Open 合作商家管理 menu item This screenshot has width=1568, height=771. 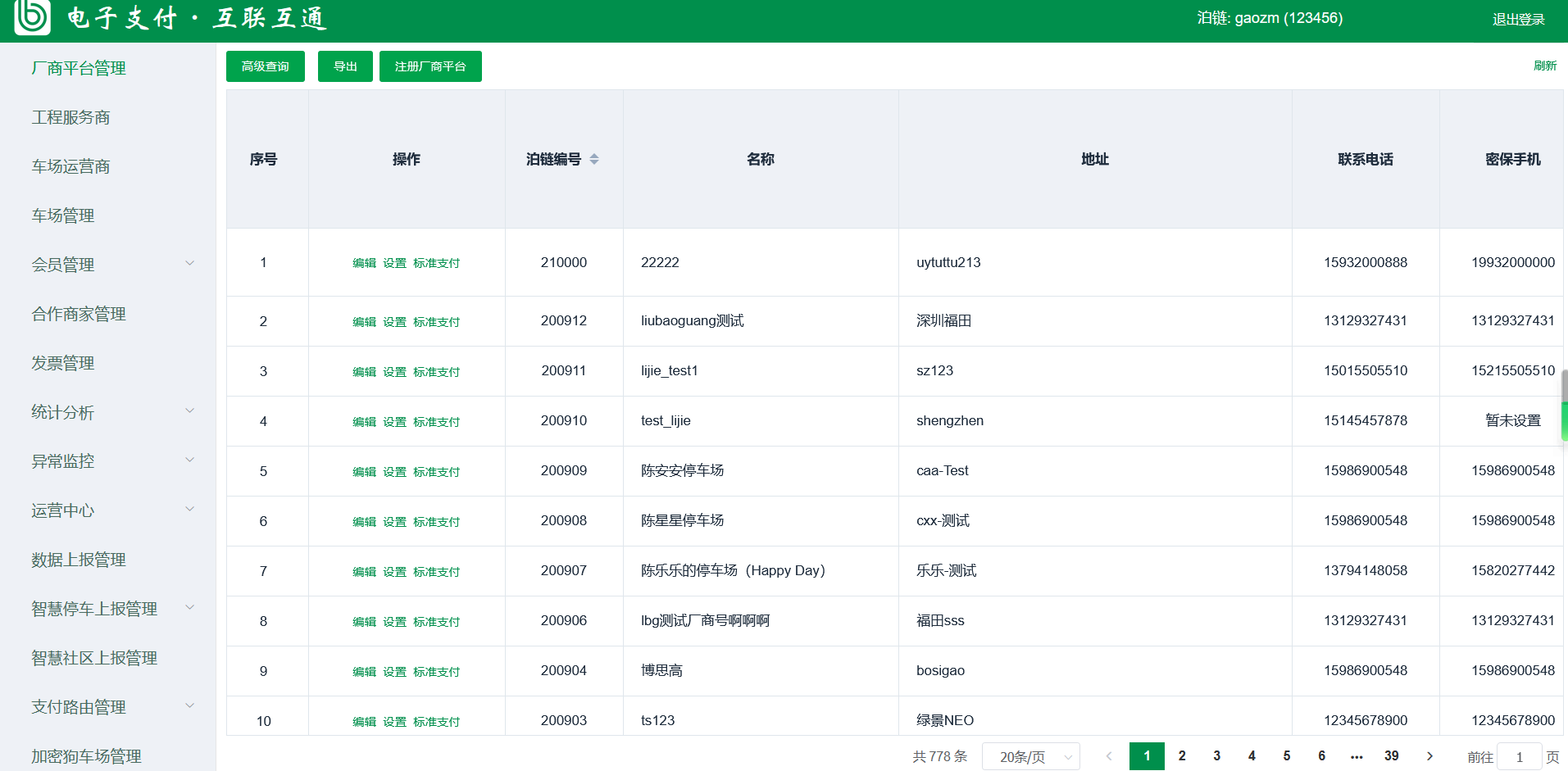(x=79, y=314)
